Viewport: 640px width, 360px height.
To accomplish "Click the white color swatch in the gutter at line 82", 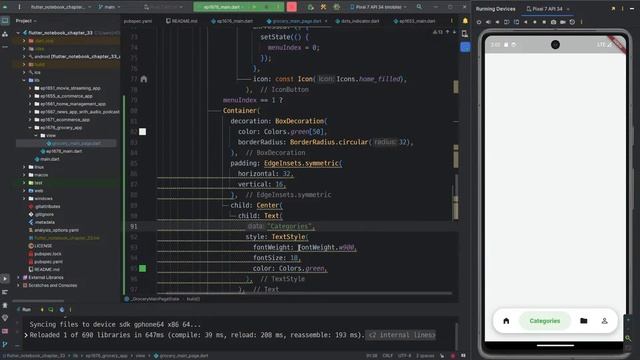I will point(142,131).
